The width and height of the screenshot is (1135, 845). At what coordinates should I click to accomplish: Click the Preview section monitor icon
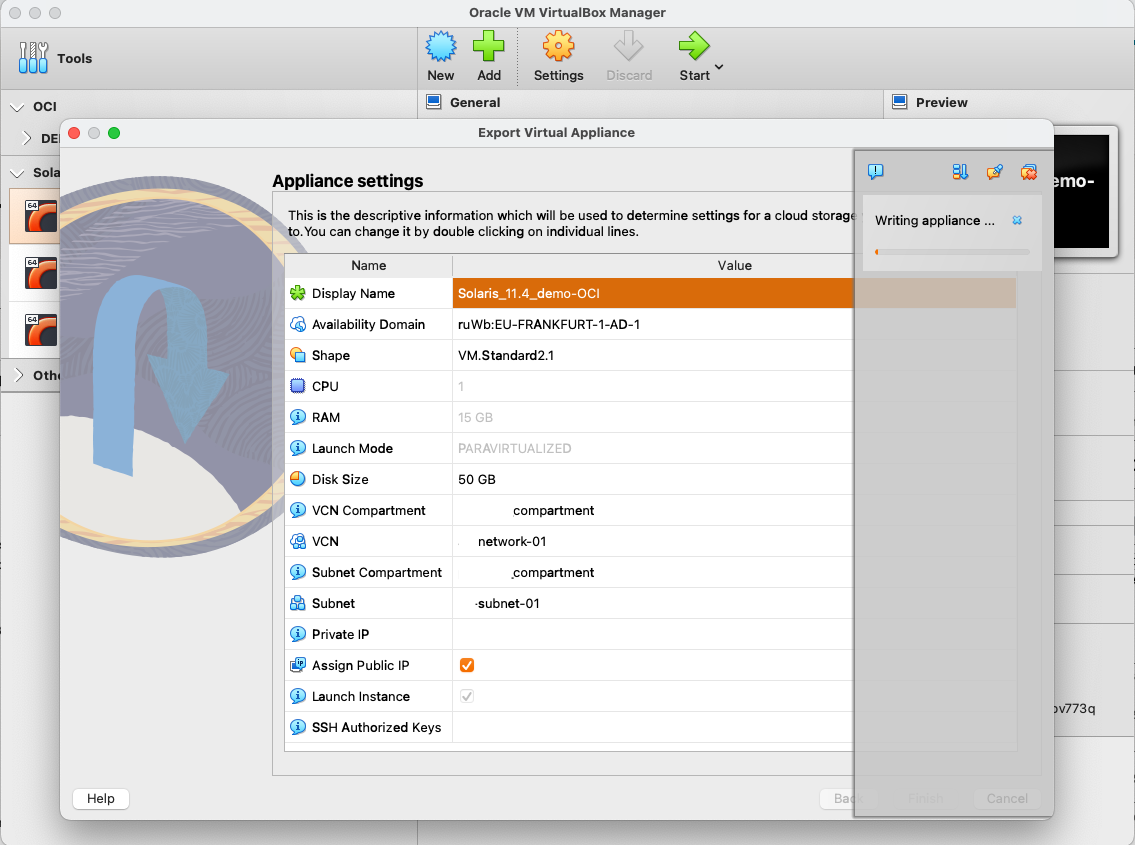click(x=900, y=102)
